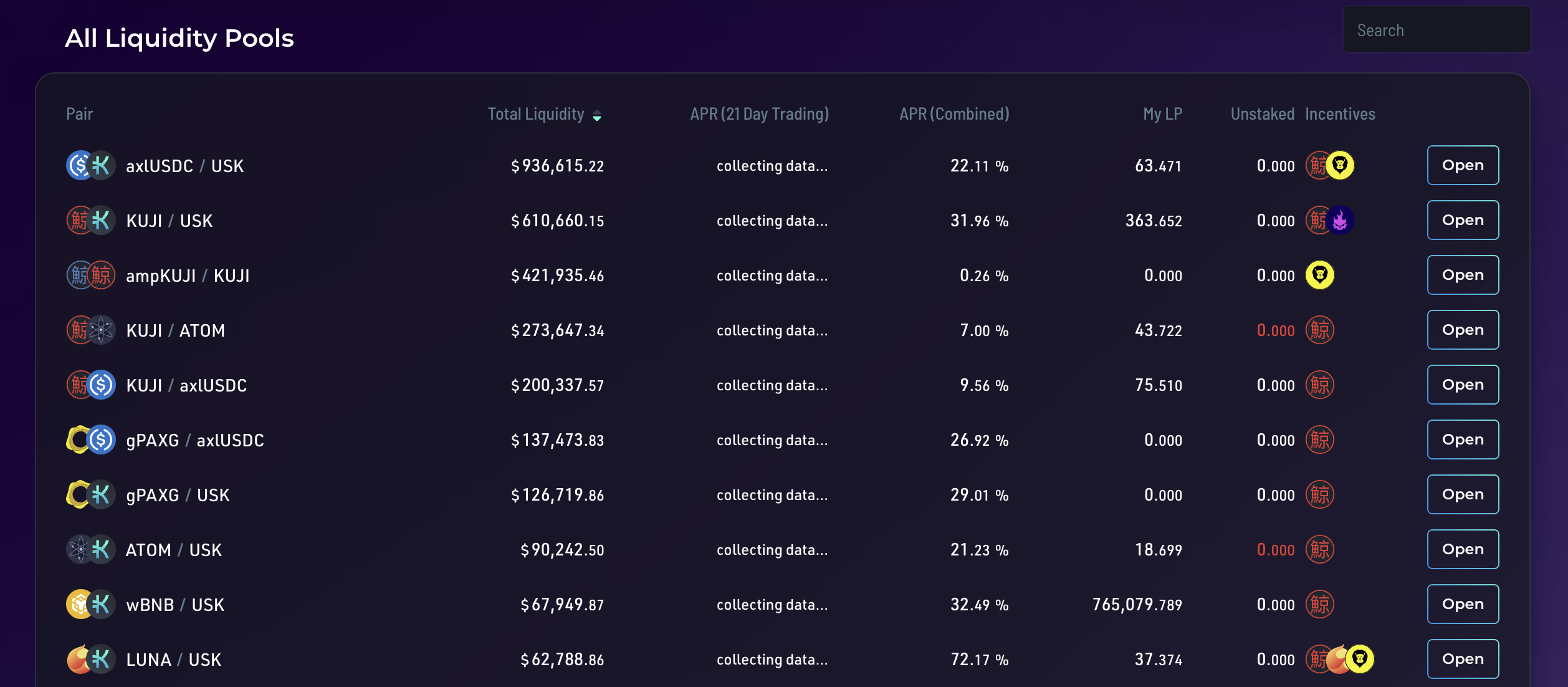Open the KUJI / axlUSDC pool
Image resolution: width=1568 pixels, height=687 pixels.
click(x=1462, y=385)
